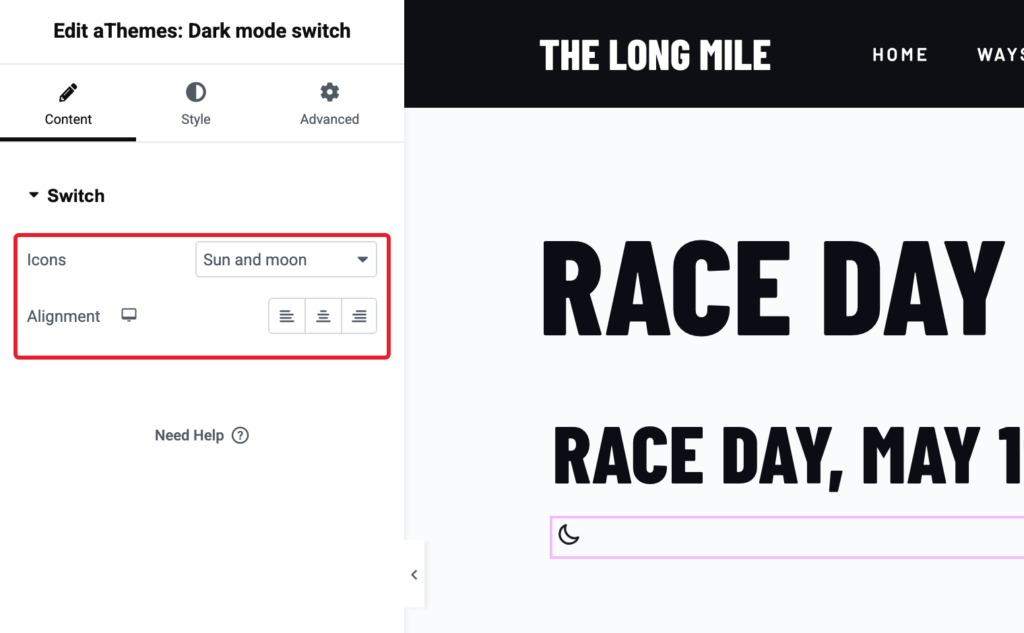Go to the HOME nav link
The height and width of the screenshot is (633, 1024).
900,55
